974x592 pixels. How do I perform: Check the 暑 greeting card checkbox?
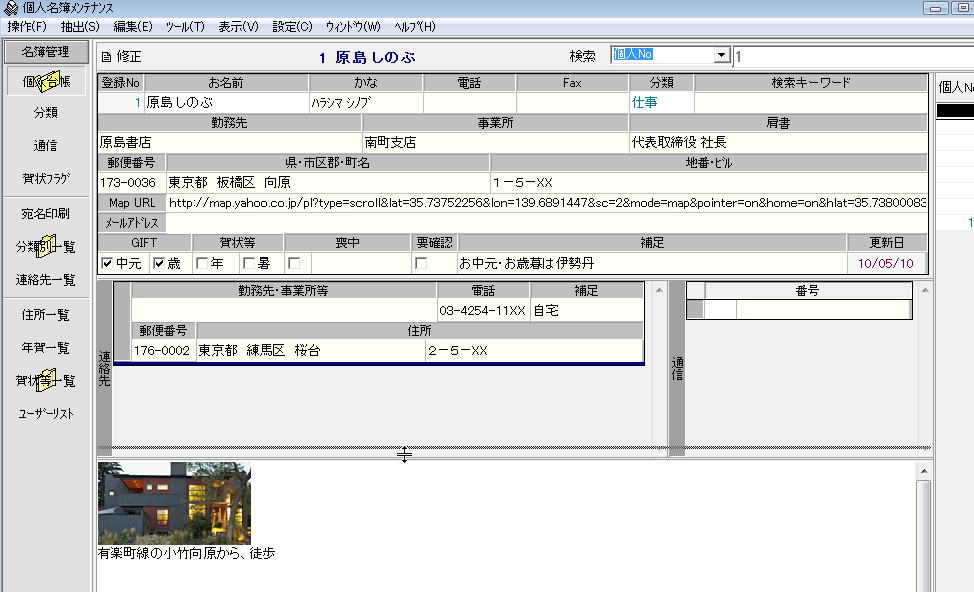pyautogui.click(x=248, y=263)
